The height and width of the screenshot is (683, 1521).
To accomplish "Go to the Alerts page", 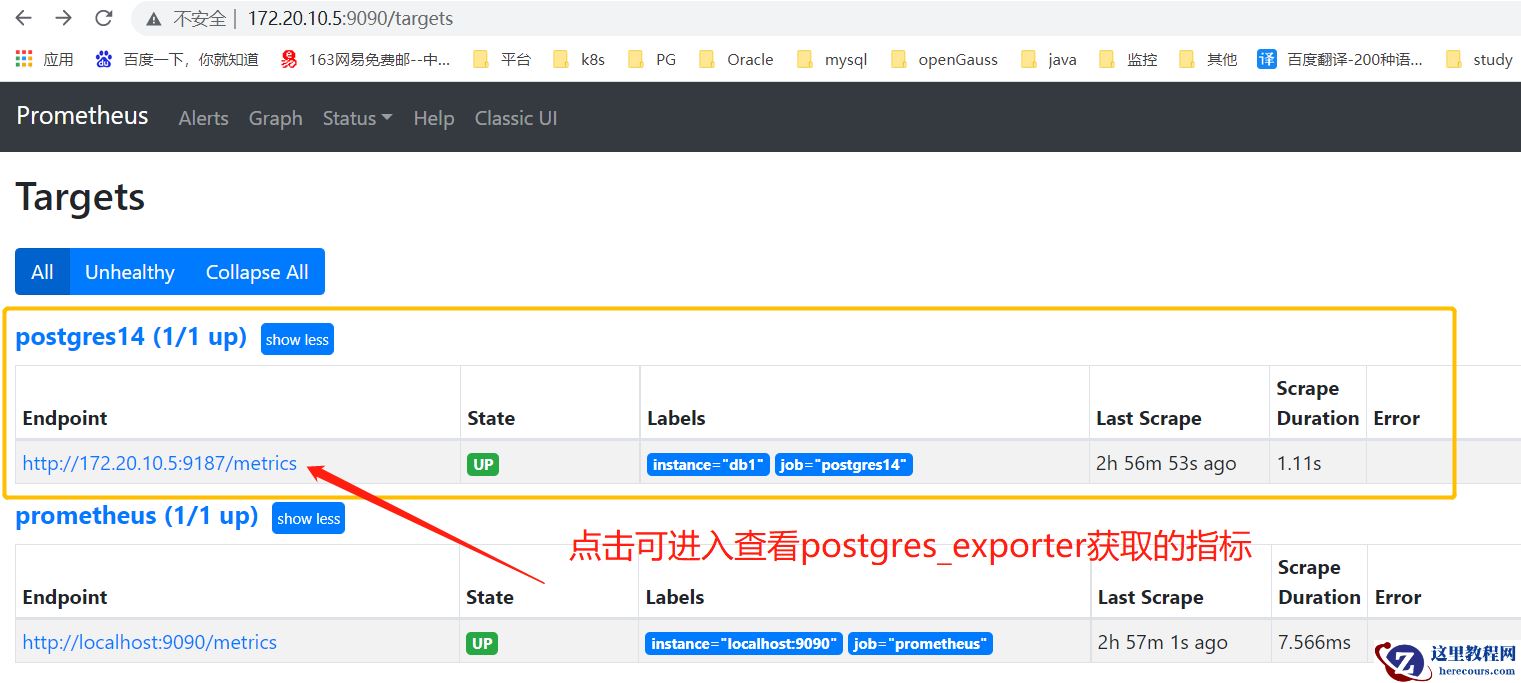I will coord(204,118).
